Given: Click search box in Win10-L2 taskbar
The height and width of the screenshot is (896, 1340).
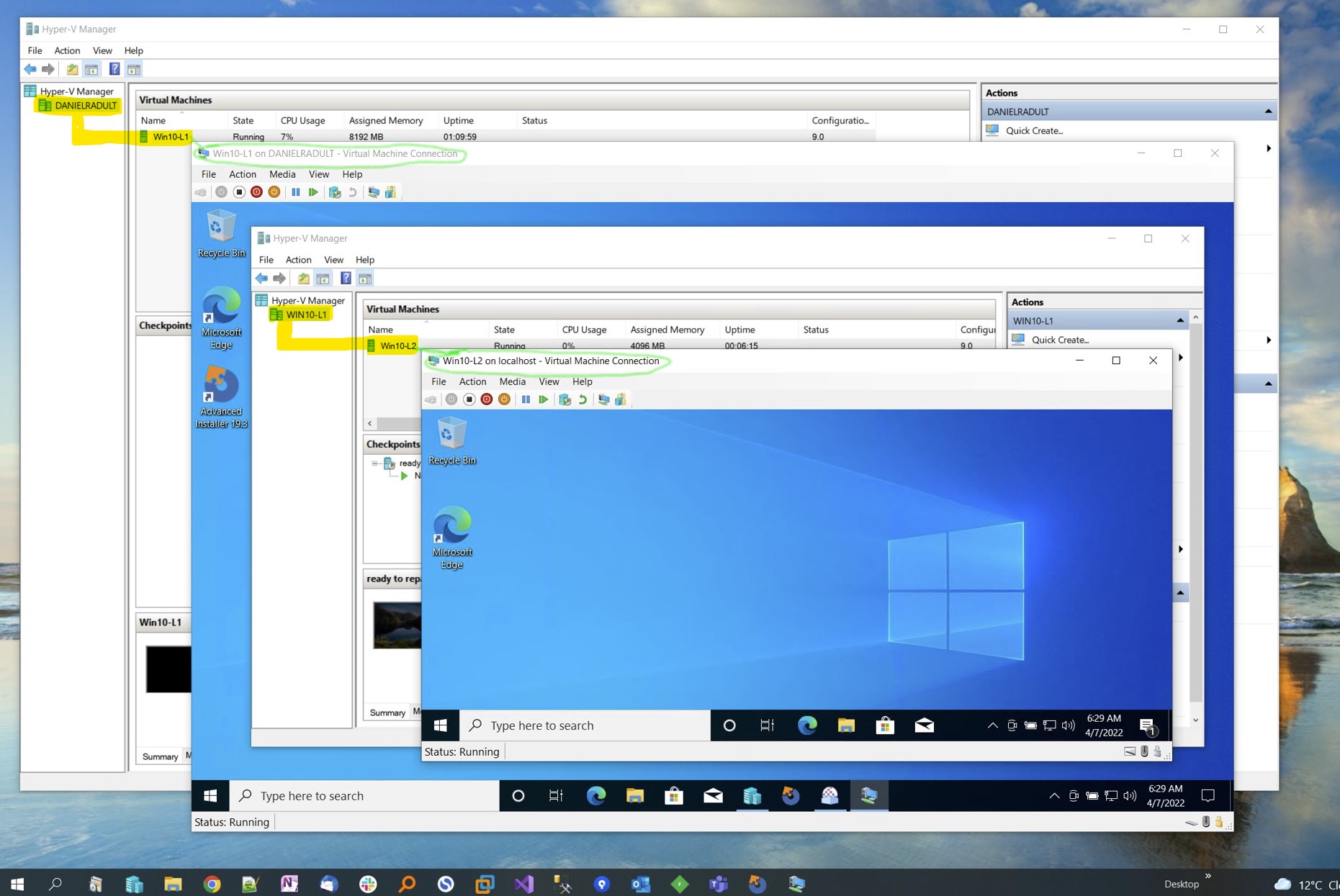Looking at the screenshot, I should pos(585,725).
